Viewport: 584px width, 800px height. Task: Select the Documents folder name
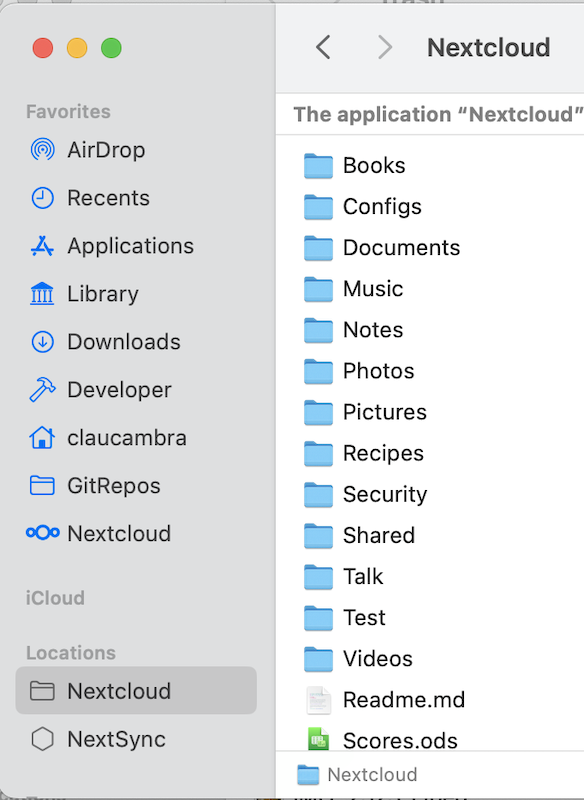(402, 248)
